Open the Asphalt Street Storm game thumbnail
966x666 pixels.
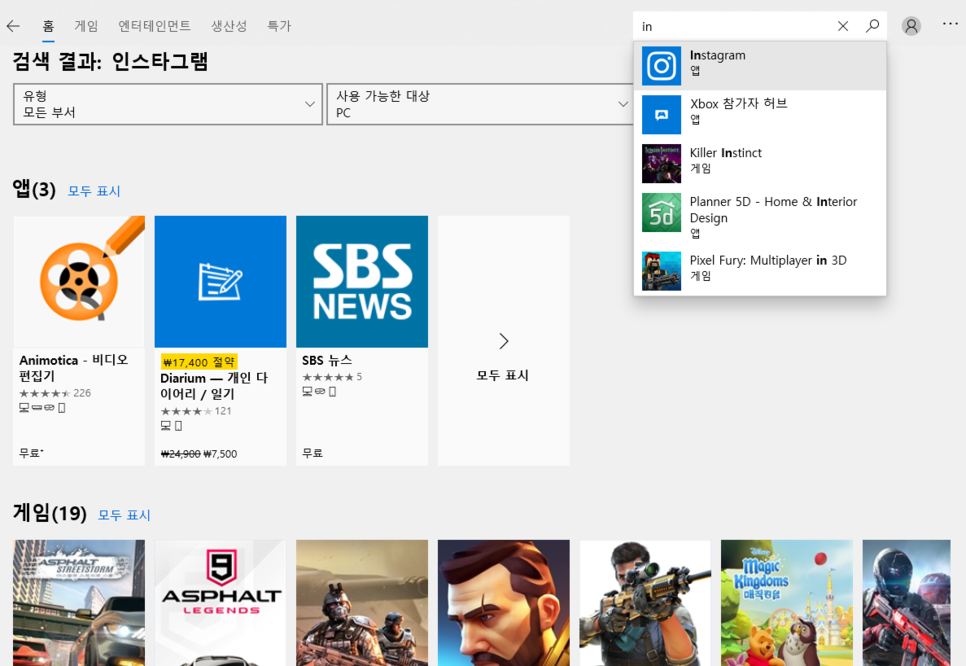79,603
